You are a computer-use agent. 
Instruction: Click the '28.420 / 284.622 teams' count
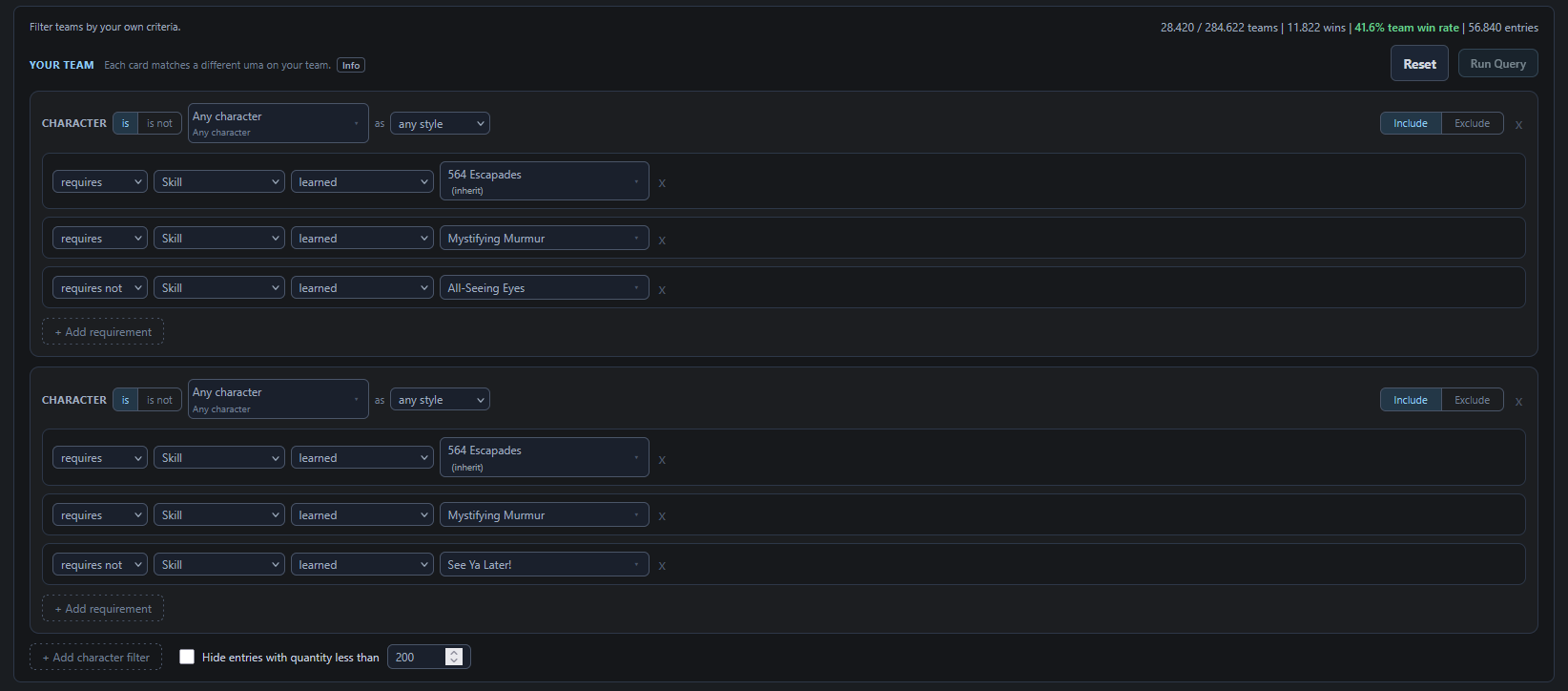pos(1219,28)
